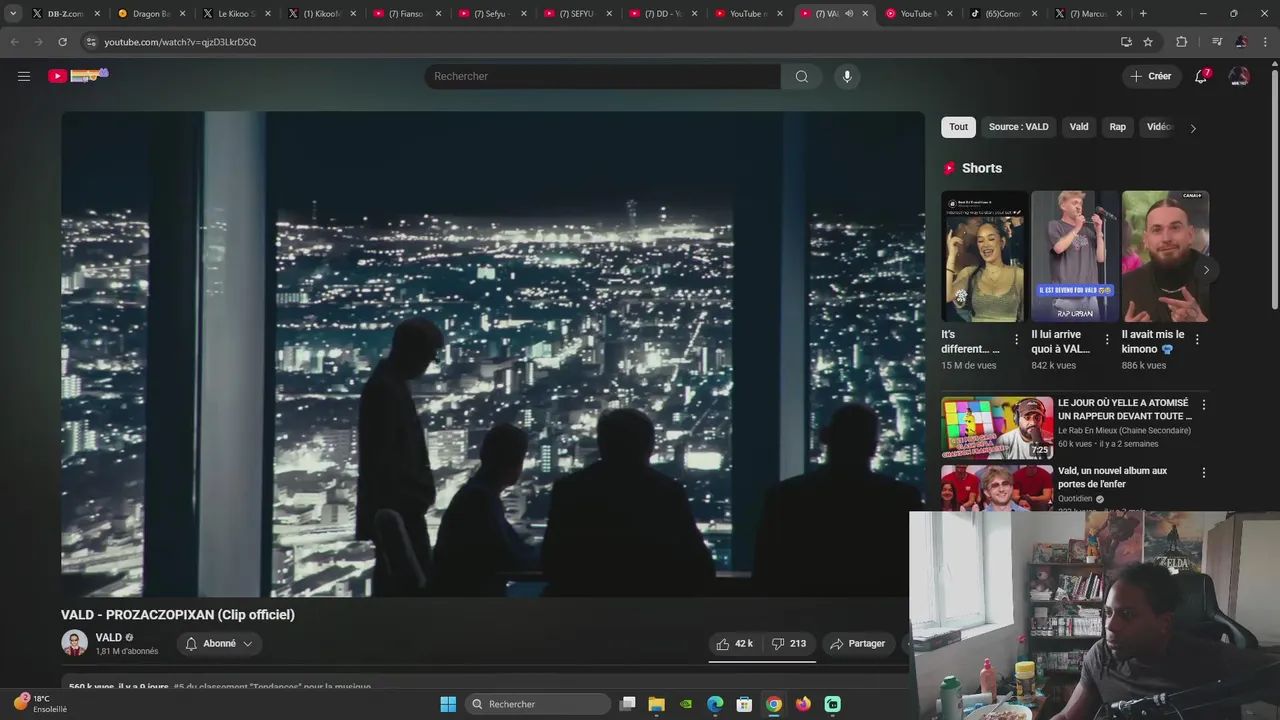Click the YouTube search magnifier button

pyautogui.click(x=802, y=76)
